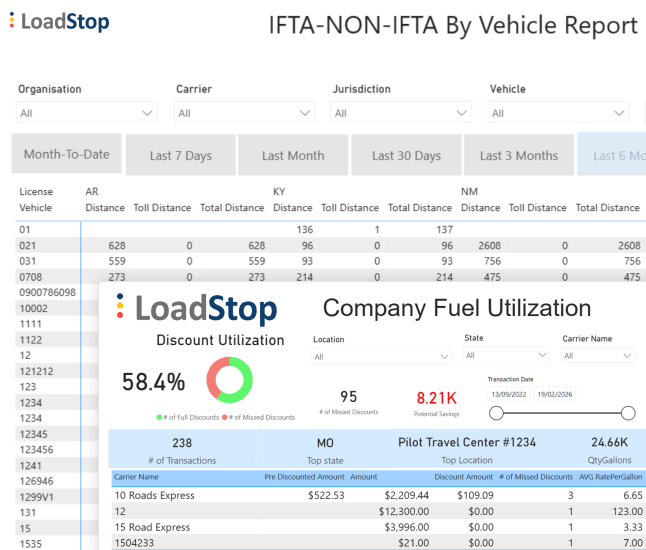This screenshot has height=550, width=646.
Task: Expand the Location filter dropdown
Action: coord(381,356)
